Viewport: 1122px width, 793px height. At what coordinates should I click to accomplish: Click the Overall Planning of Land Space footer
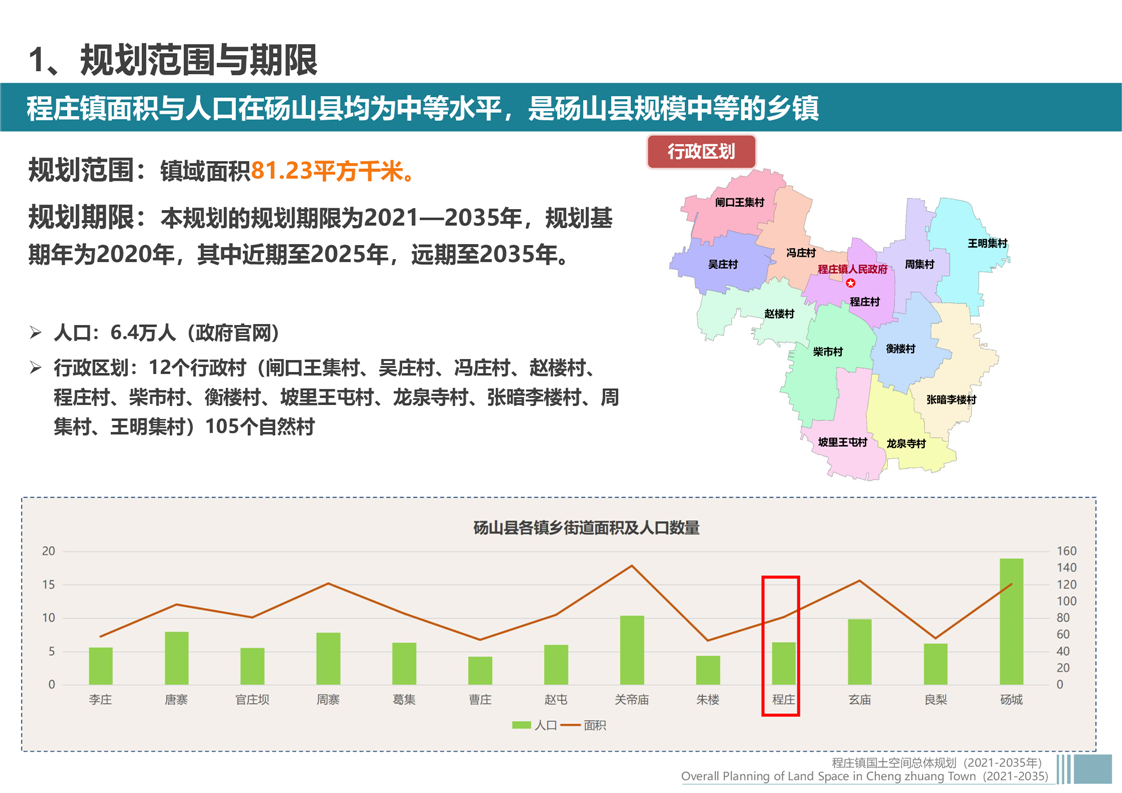864,776
